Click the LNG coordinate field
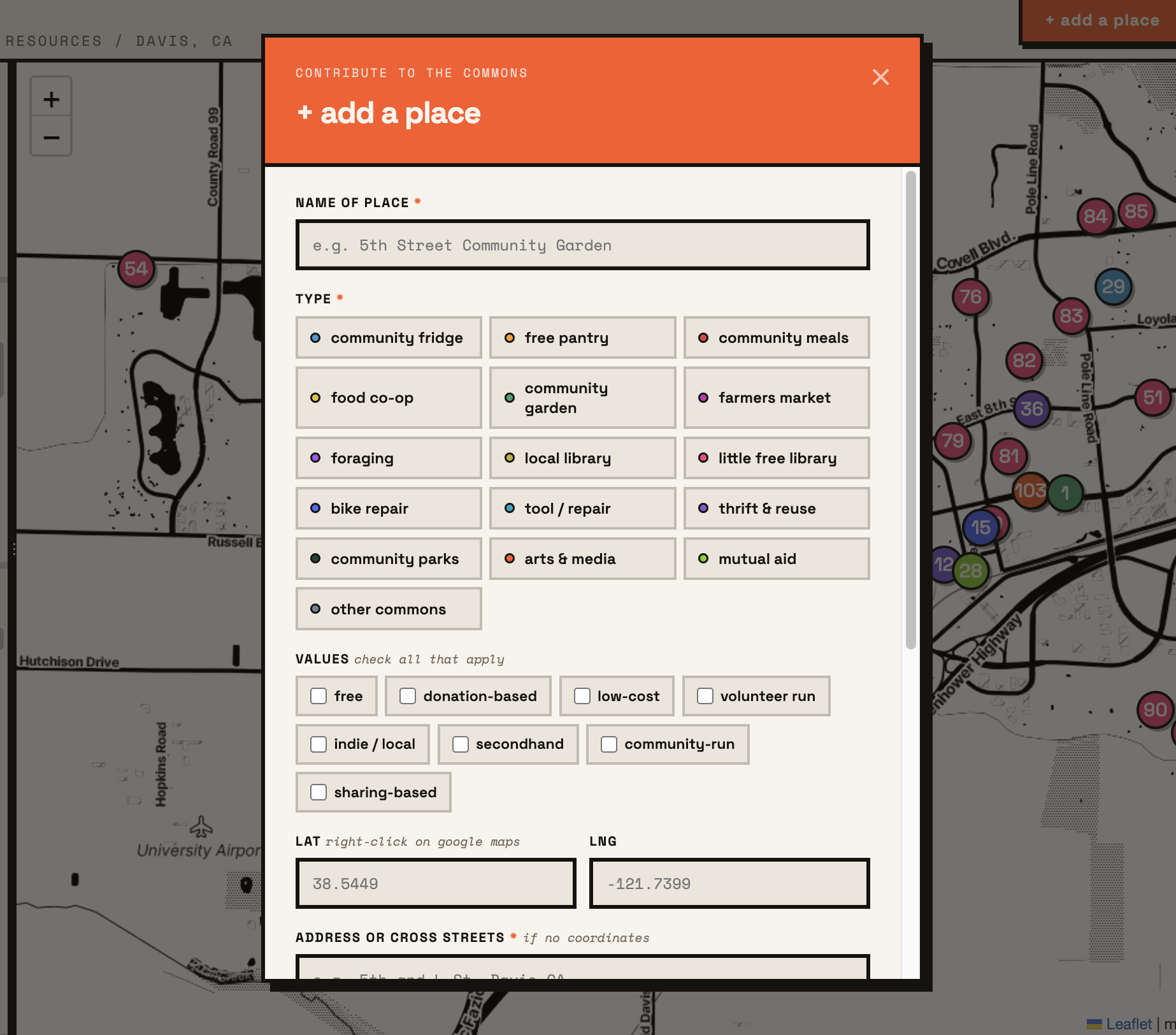The height and width of the screenshot is (1035, 1176). point(729,883)
